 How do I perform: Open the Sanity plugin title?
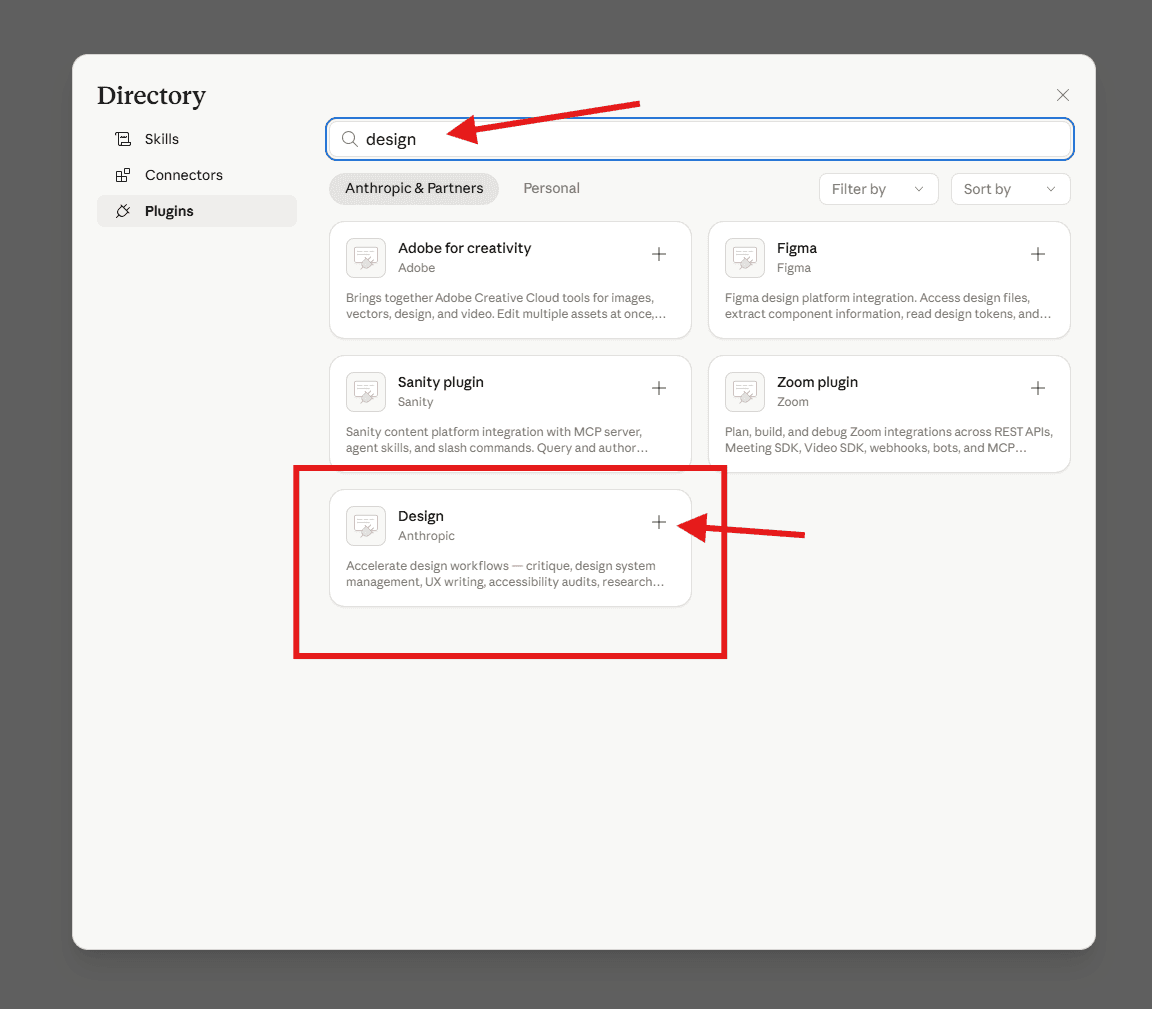pyautogui.click(x=441, y=382)
